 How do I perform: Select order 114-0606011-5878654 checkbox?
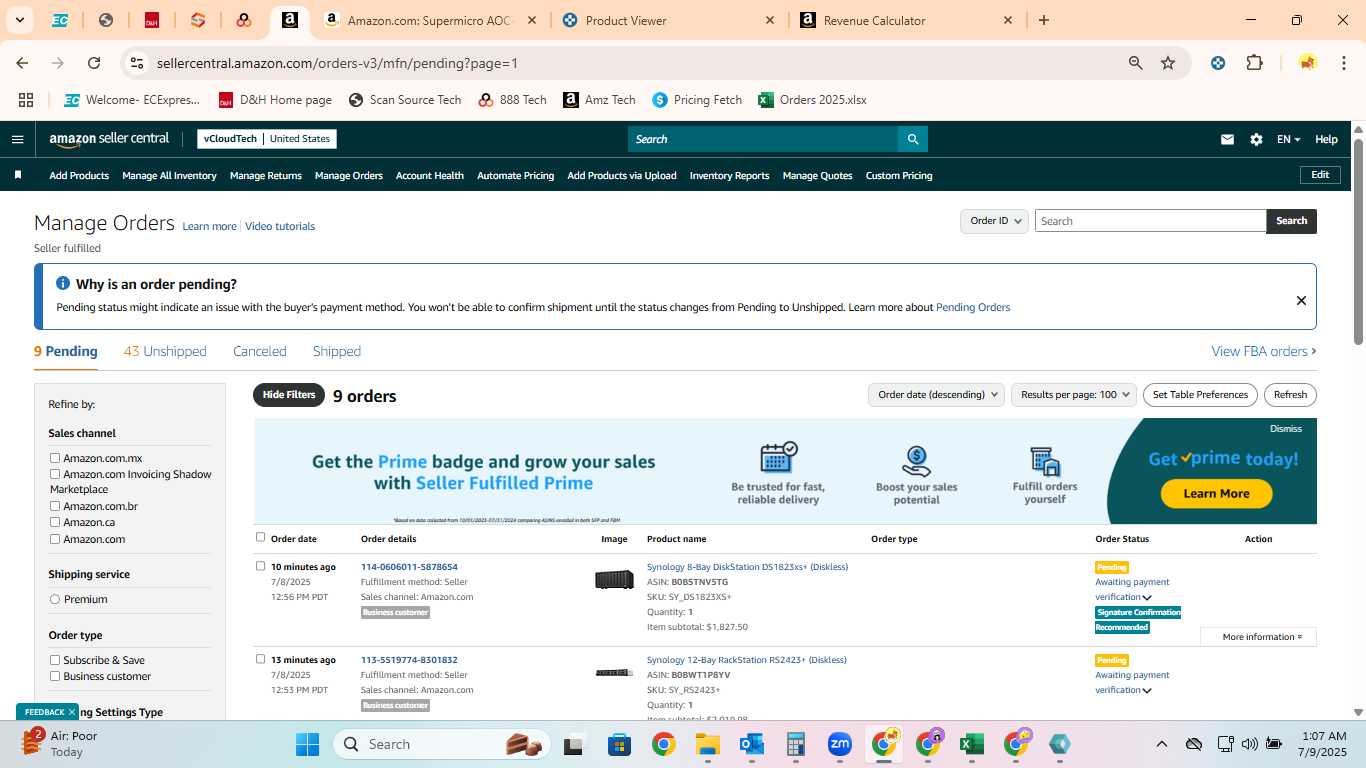tap(261, 566)
